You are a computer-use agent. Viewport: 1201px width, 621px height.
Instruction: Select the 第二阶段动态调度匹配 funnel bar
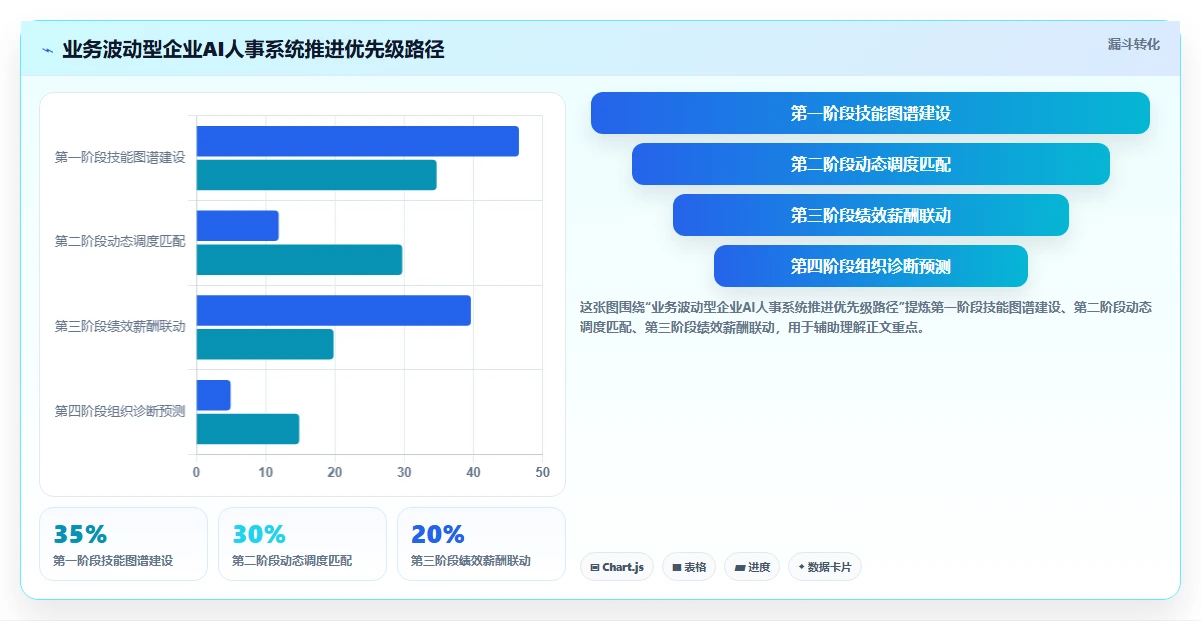870,164
